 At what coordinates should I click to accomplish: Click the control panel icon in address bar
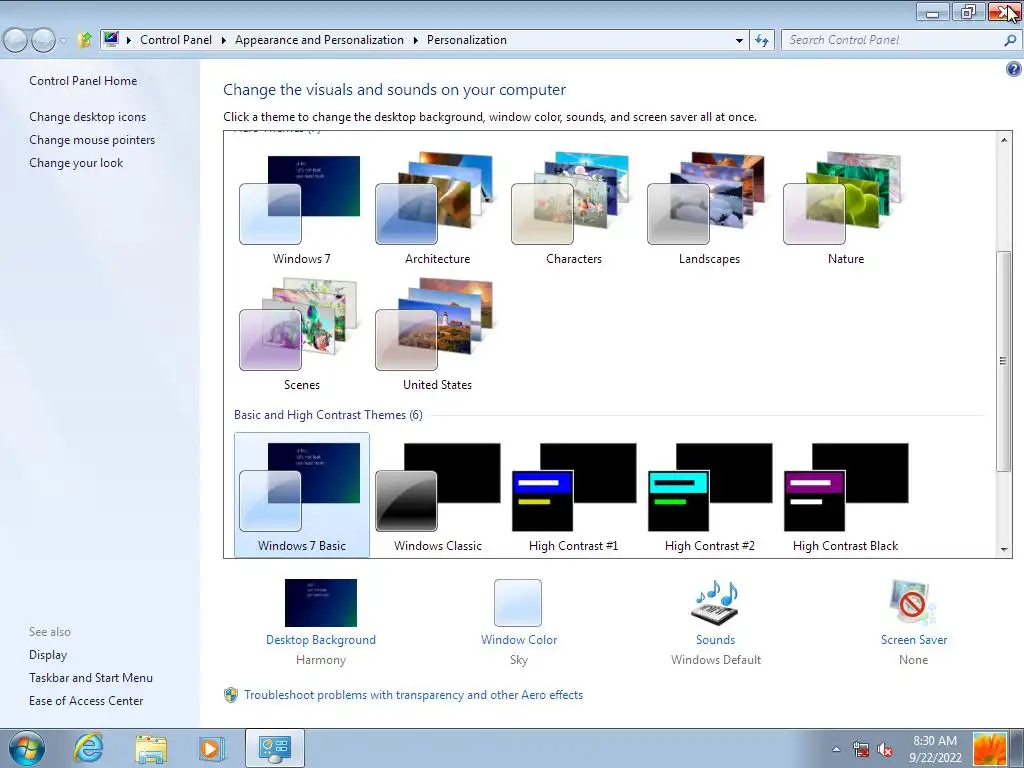pyautogui.click(x=111, y=39)
